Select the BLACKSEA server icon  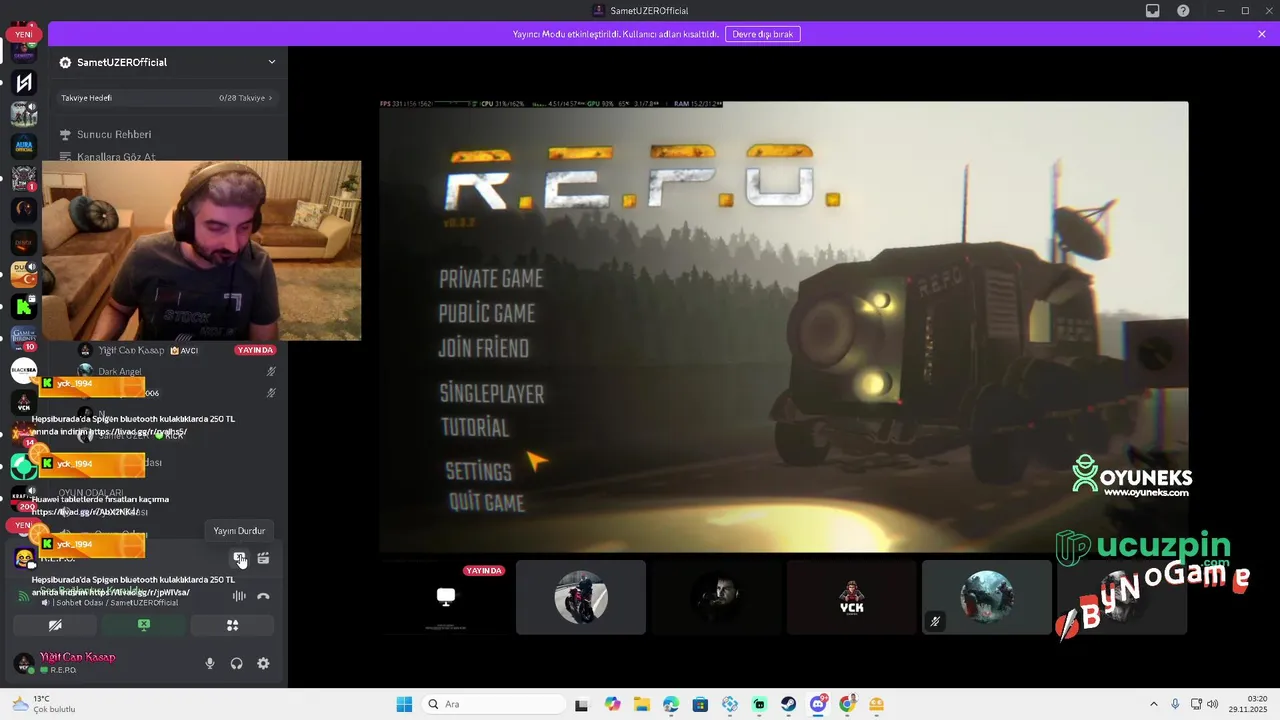coord(24,371)
